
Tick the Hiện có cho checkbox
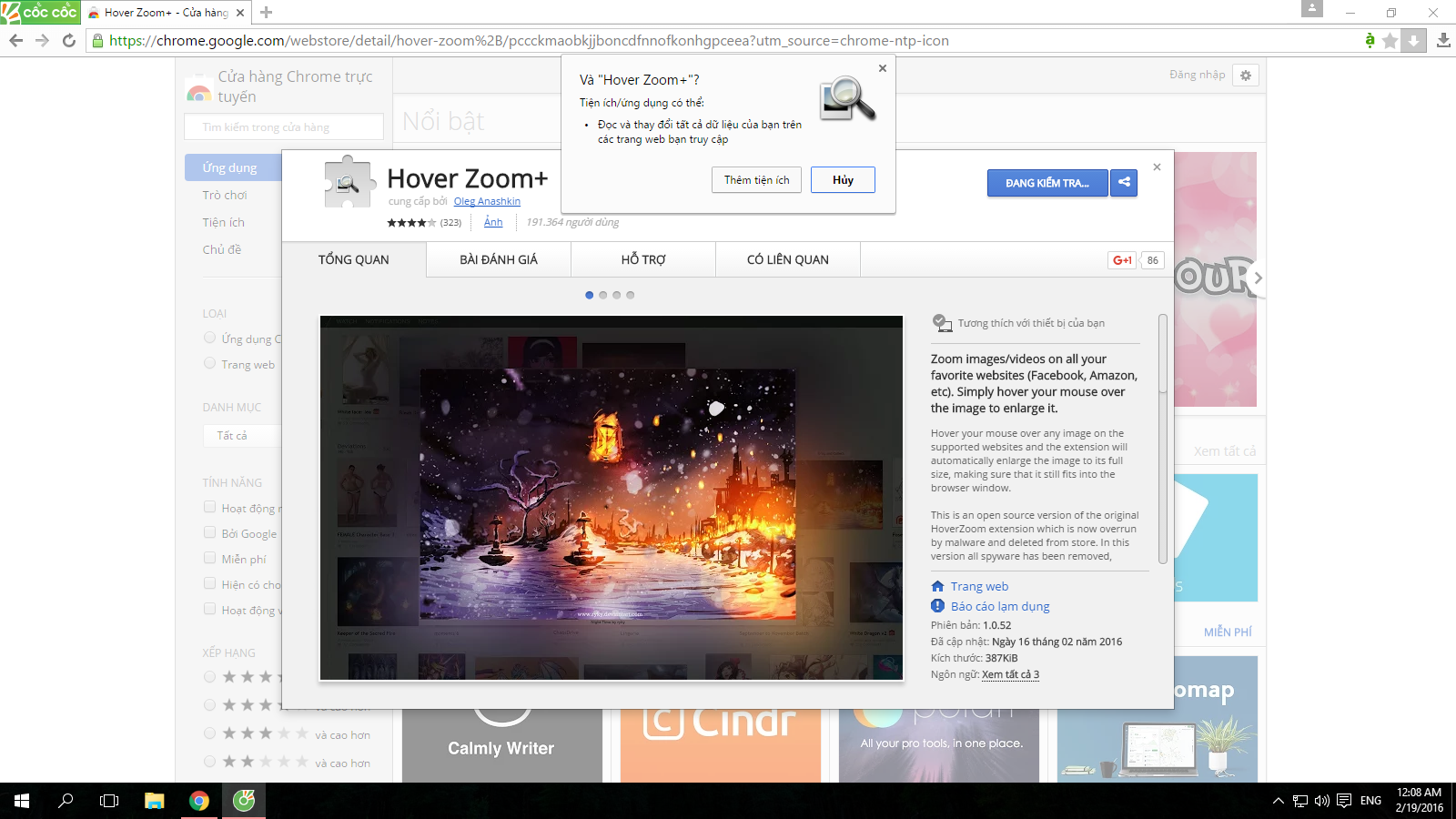click(210, 583)
